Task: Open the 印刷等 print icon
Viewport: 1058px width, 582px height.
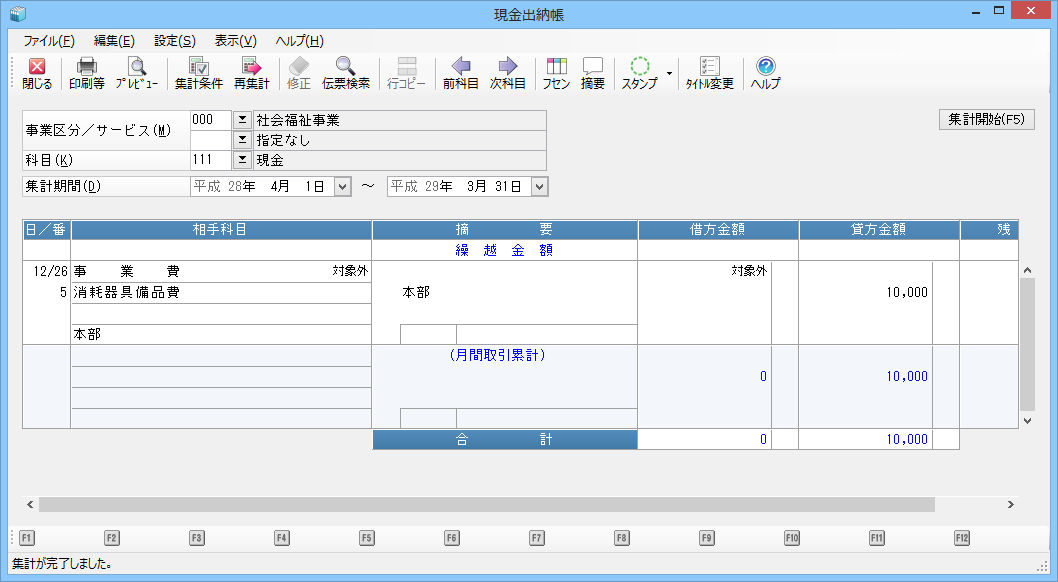Action: (87, 73)
